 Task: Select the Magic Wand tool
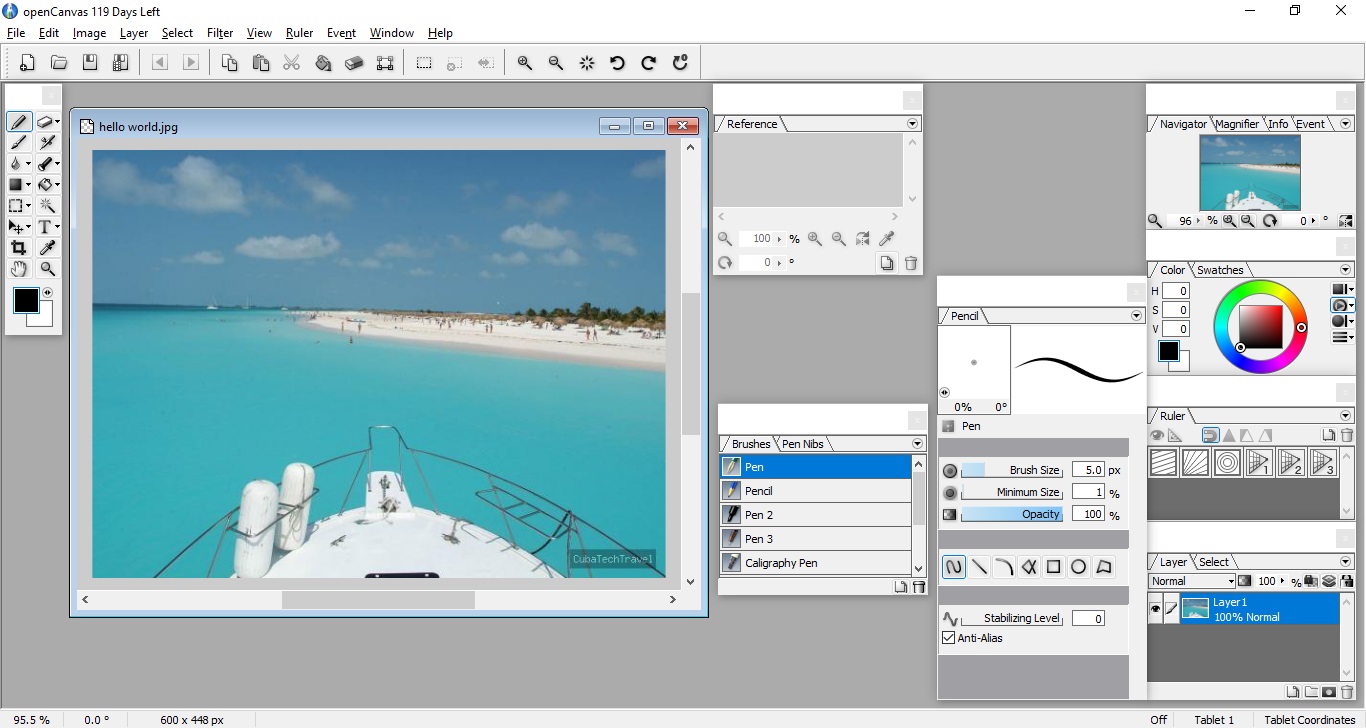(47, 205)
